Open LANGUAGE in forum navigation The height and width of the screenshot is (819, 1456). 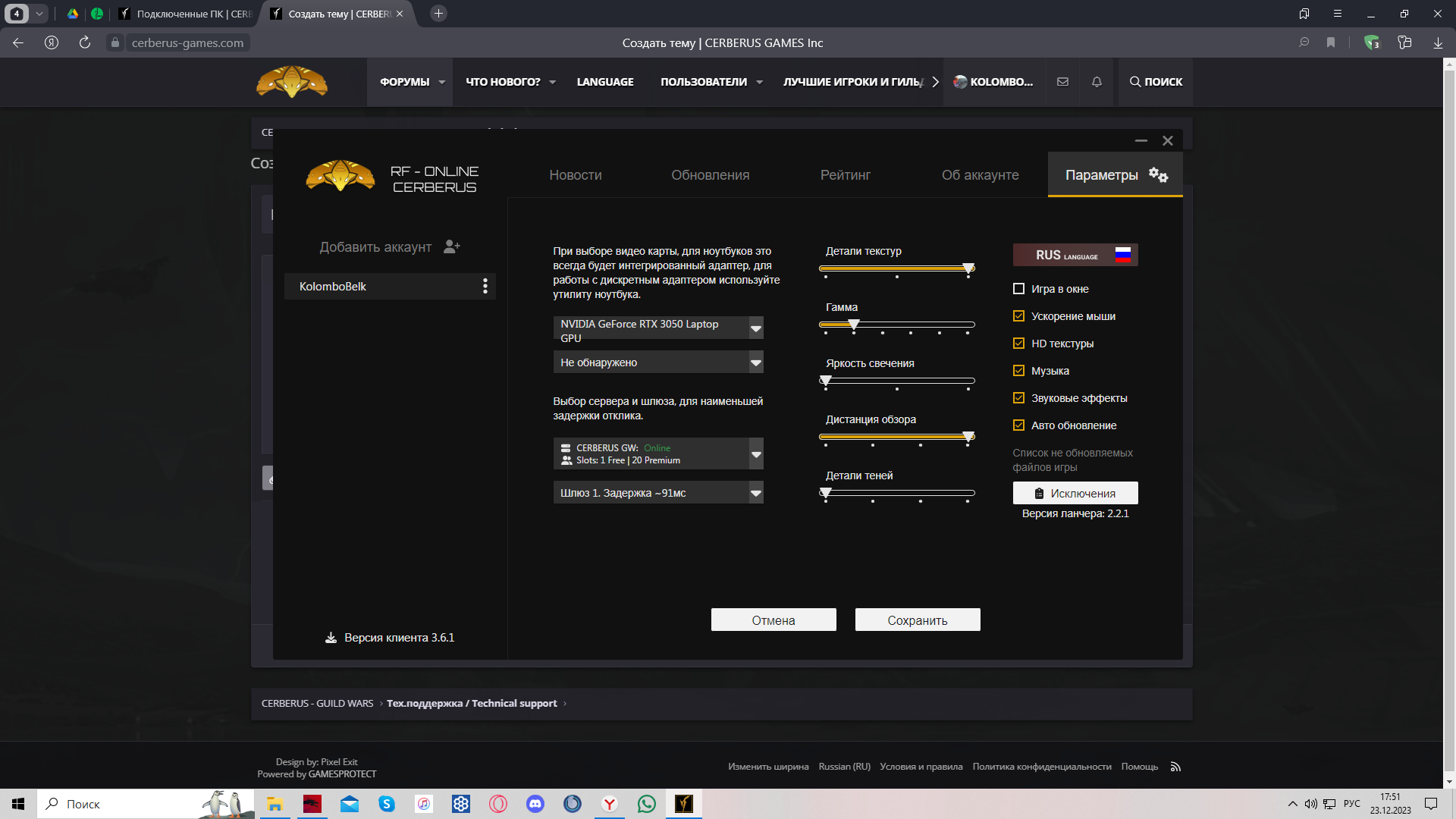pos(605,82)
